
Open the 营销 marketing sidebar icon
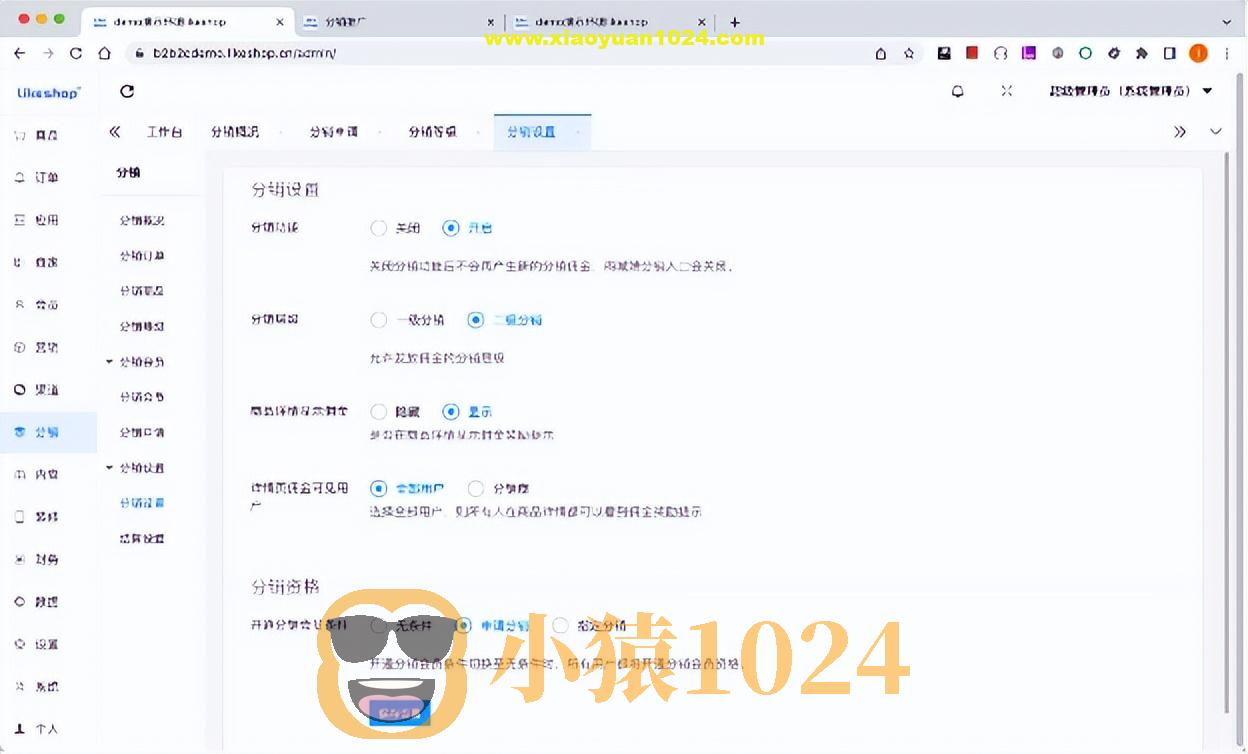44,347
